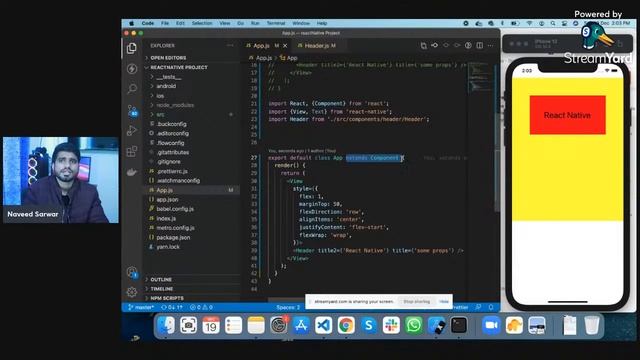Viewport: 640px width, 360px height.
Task: Open Notes from the Dock
Action: pyautogui.click(x=256, y=325)
